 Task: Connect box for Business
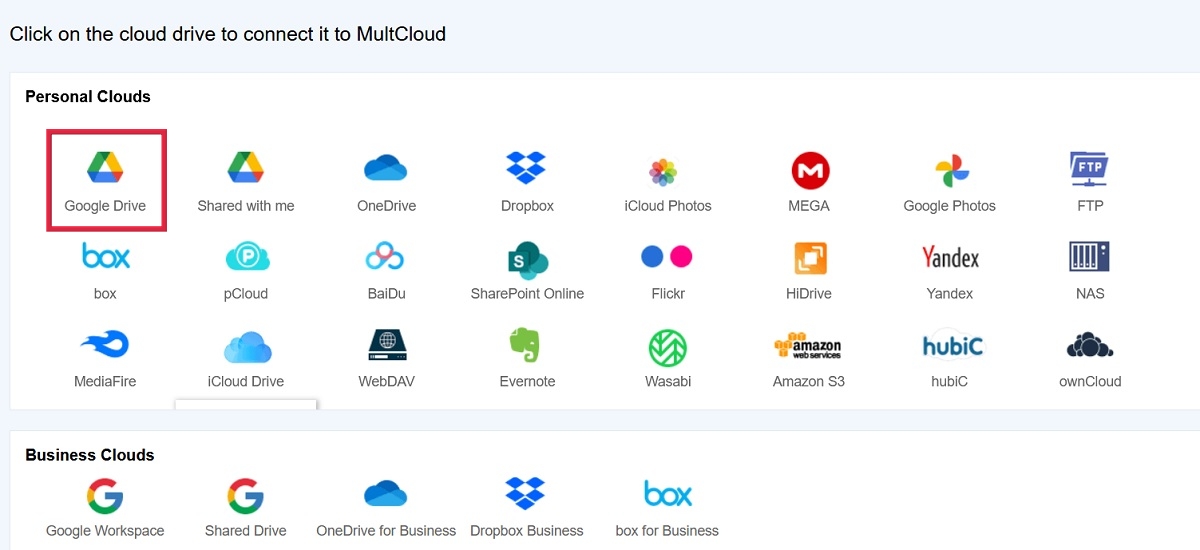(x=667, y=508)
